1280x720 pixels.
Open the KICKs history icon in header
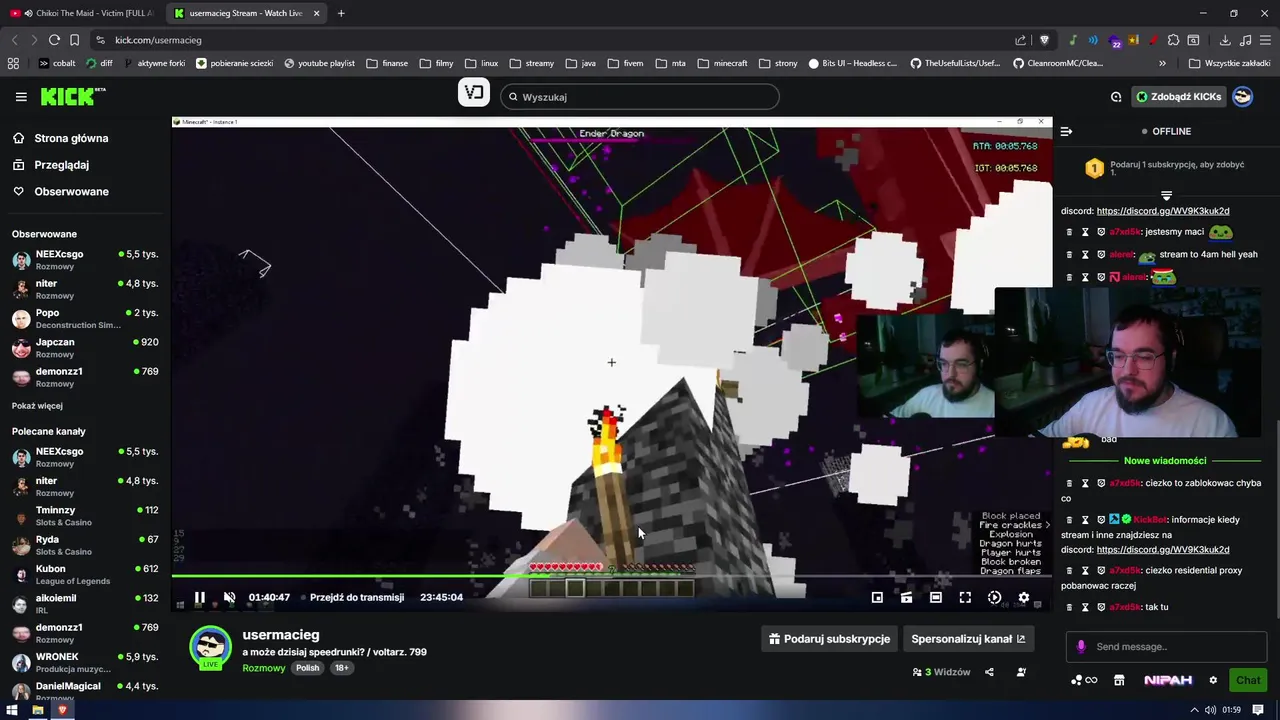click(x=1116, y=97)
